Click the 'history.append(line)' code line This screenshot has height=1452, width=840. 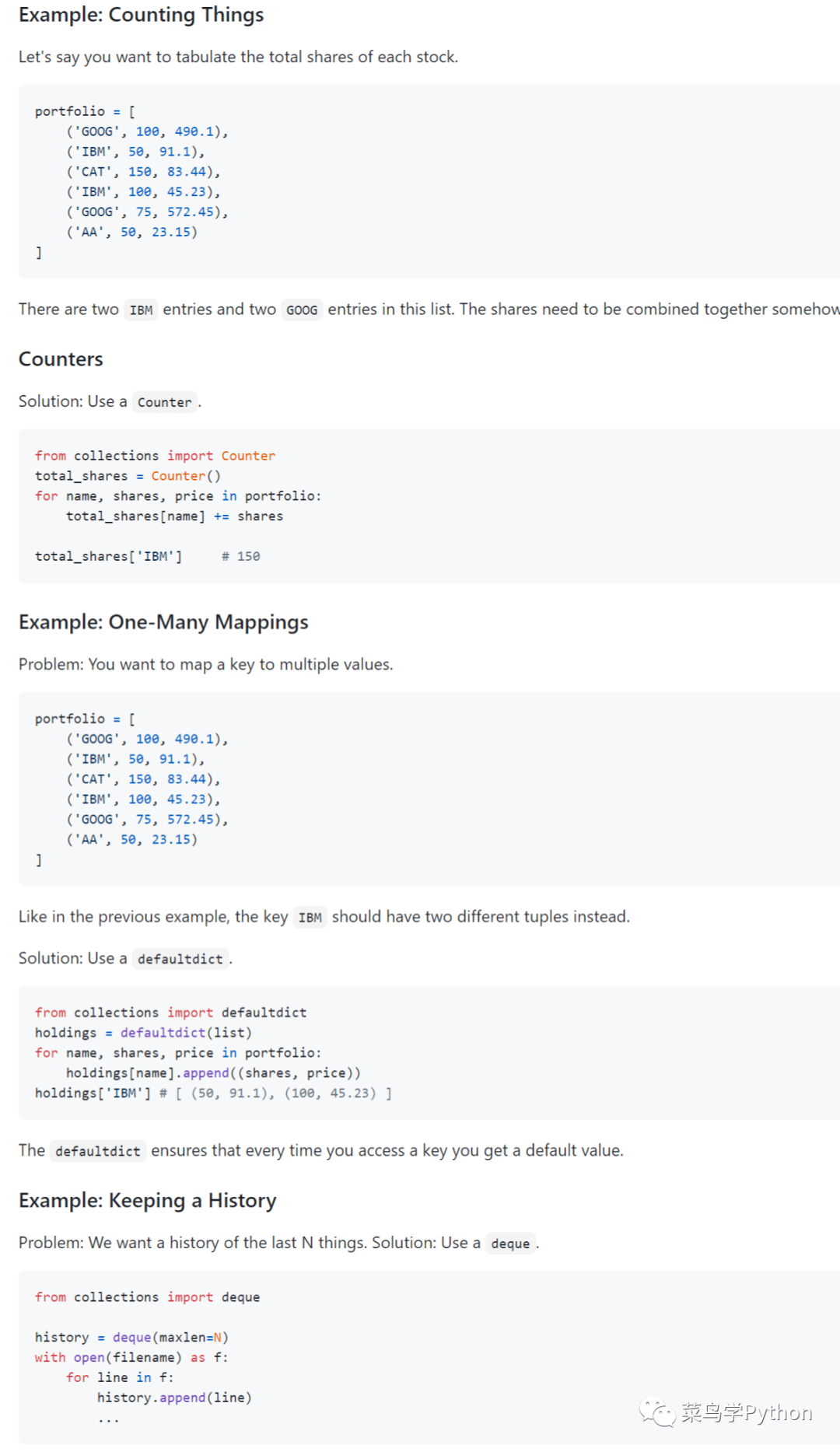click(174, 1398)
